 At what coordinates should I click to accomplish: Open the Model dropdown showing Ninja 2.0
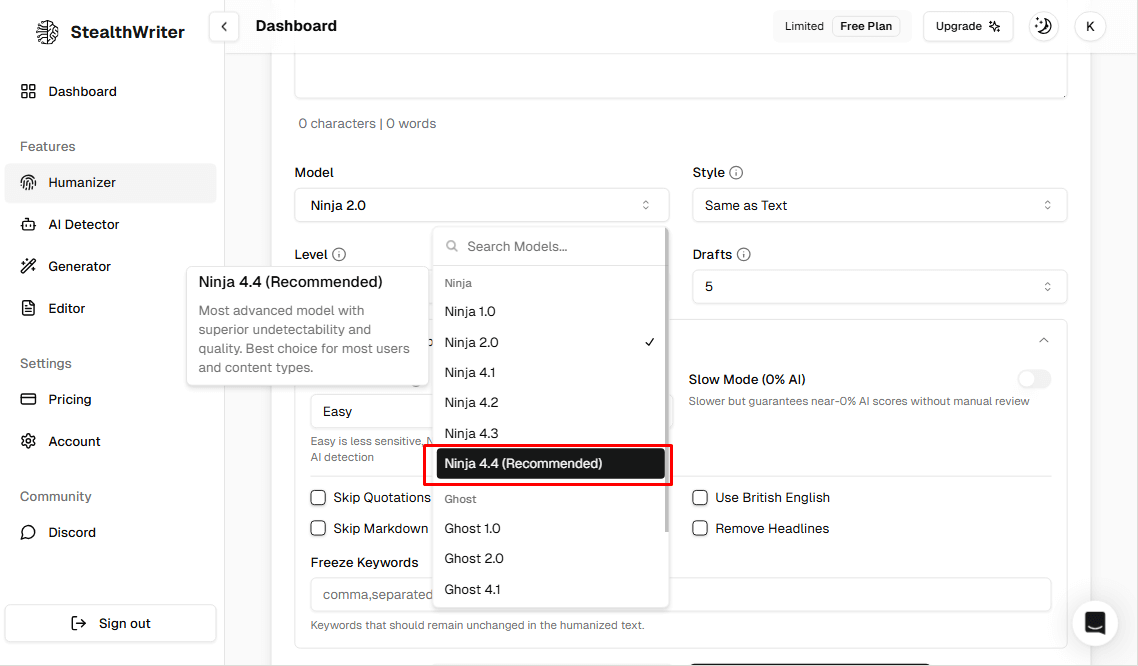click(x=481, y=205)
